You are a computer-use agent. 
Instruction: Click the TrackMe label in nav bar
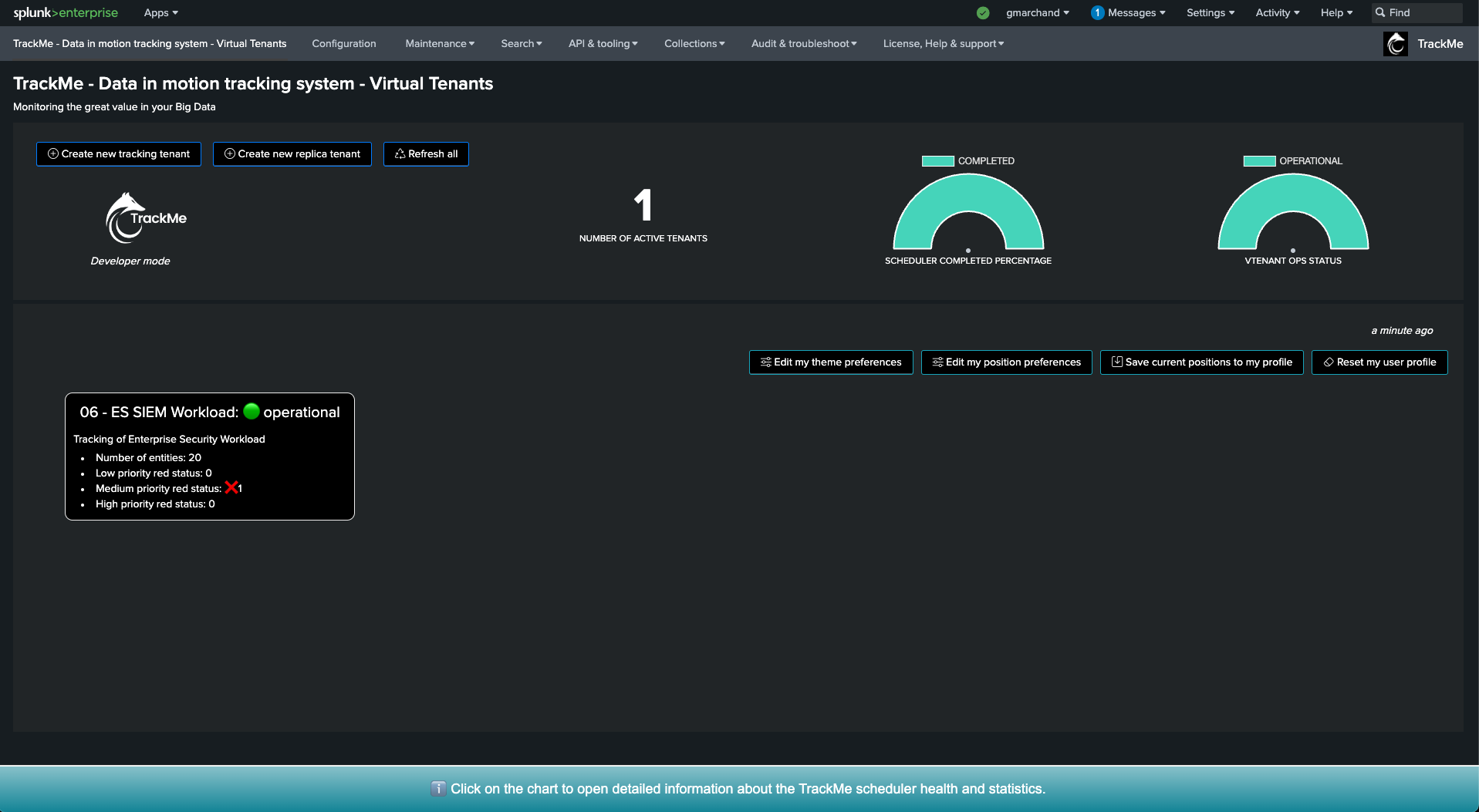(x=1440, y=44)
